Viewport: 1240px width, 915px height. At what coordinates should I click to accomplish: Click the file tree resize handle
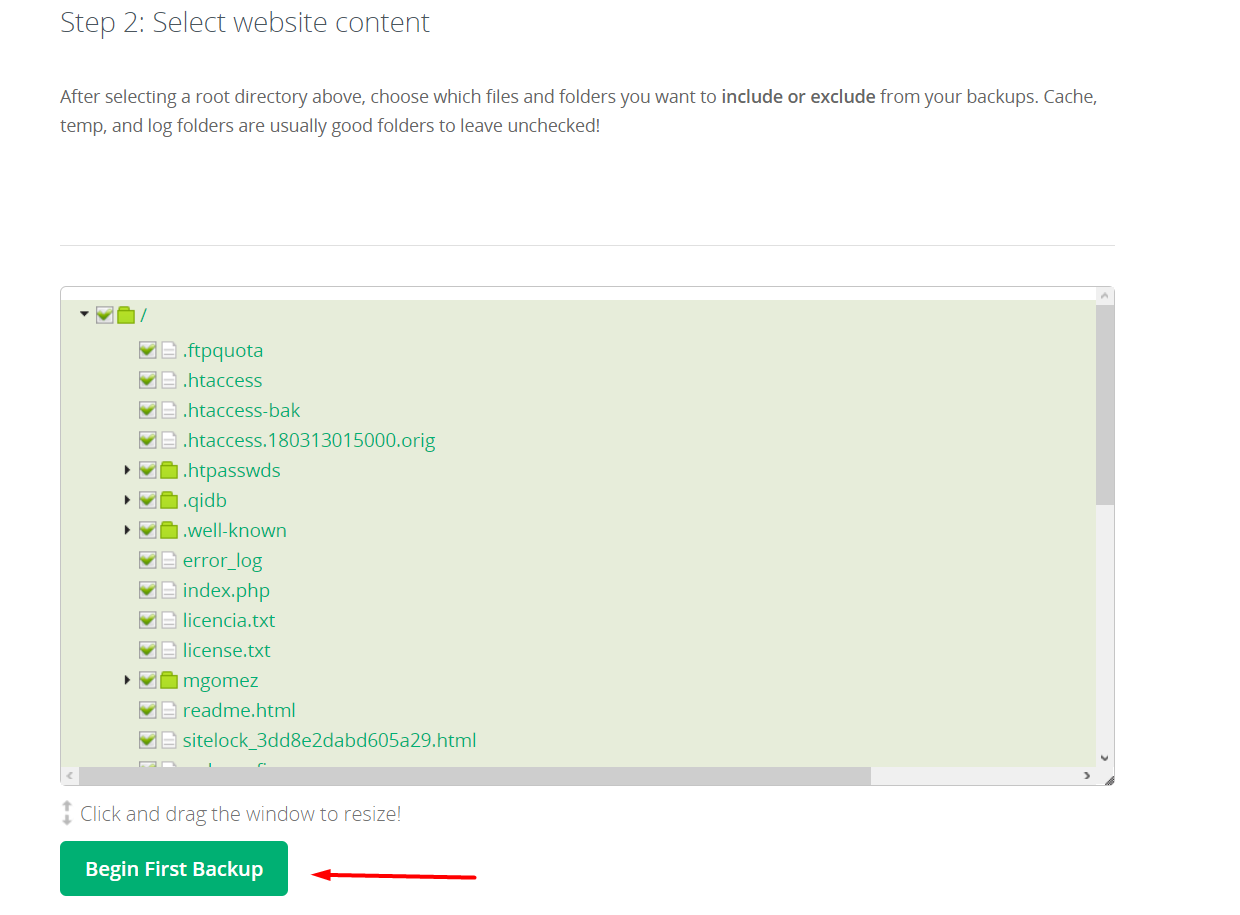pyautogui.click(x=1107, y=778)
